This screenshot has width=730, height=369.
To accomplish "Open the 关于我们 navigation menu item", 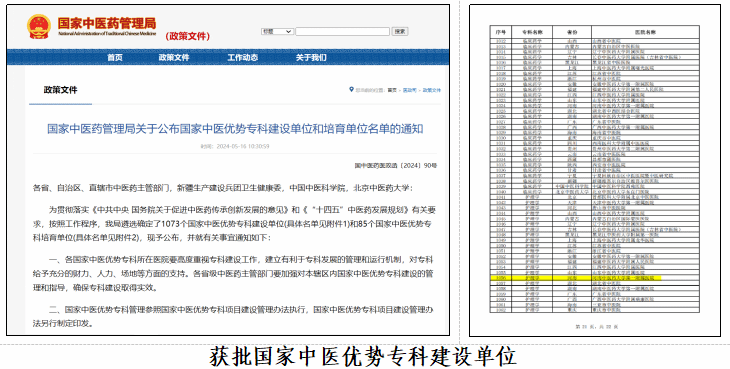I will tap(311, 57).
